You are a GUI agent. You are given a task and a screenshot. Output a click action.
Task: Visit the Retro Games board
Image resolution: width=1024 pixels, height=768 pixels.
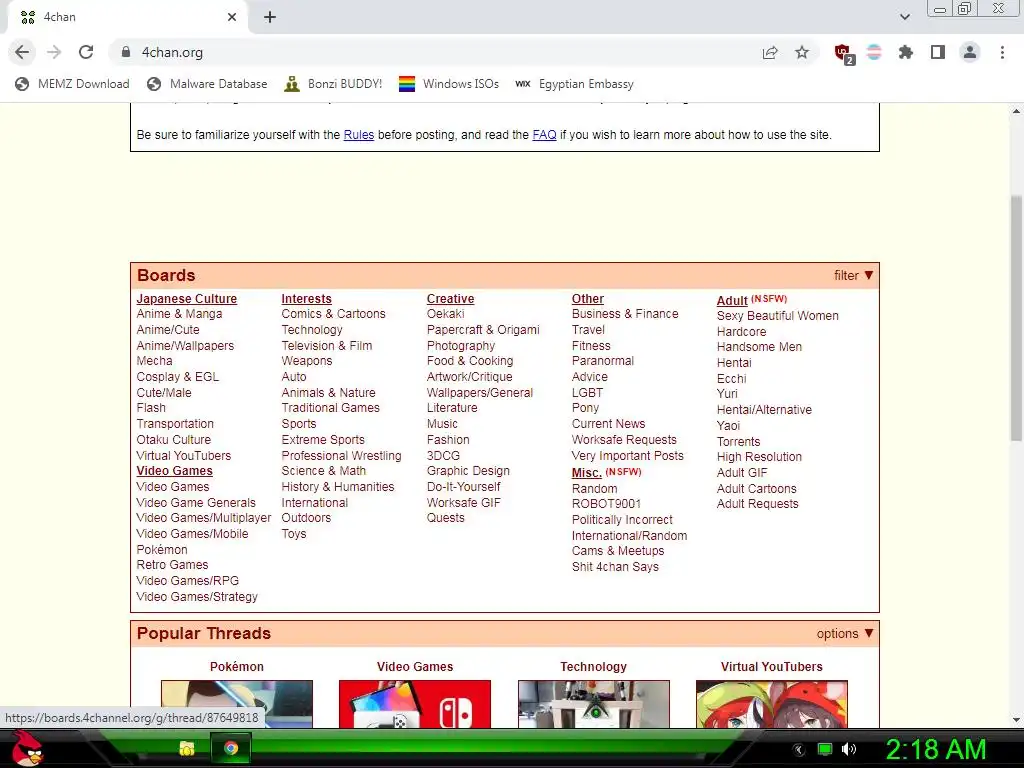point(172,565)
